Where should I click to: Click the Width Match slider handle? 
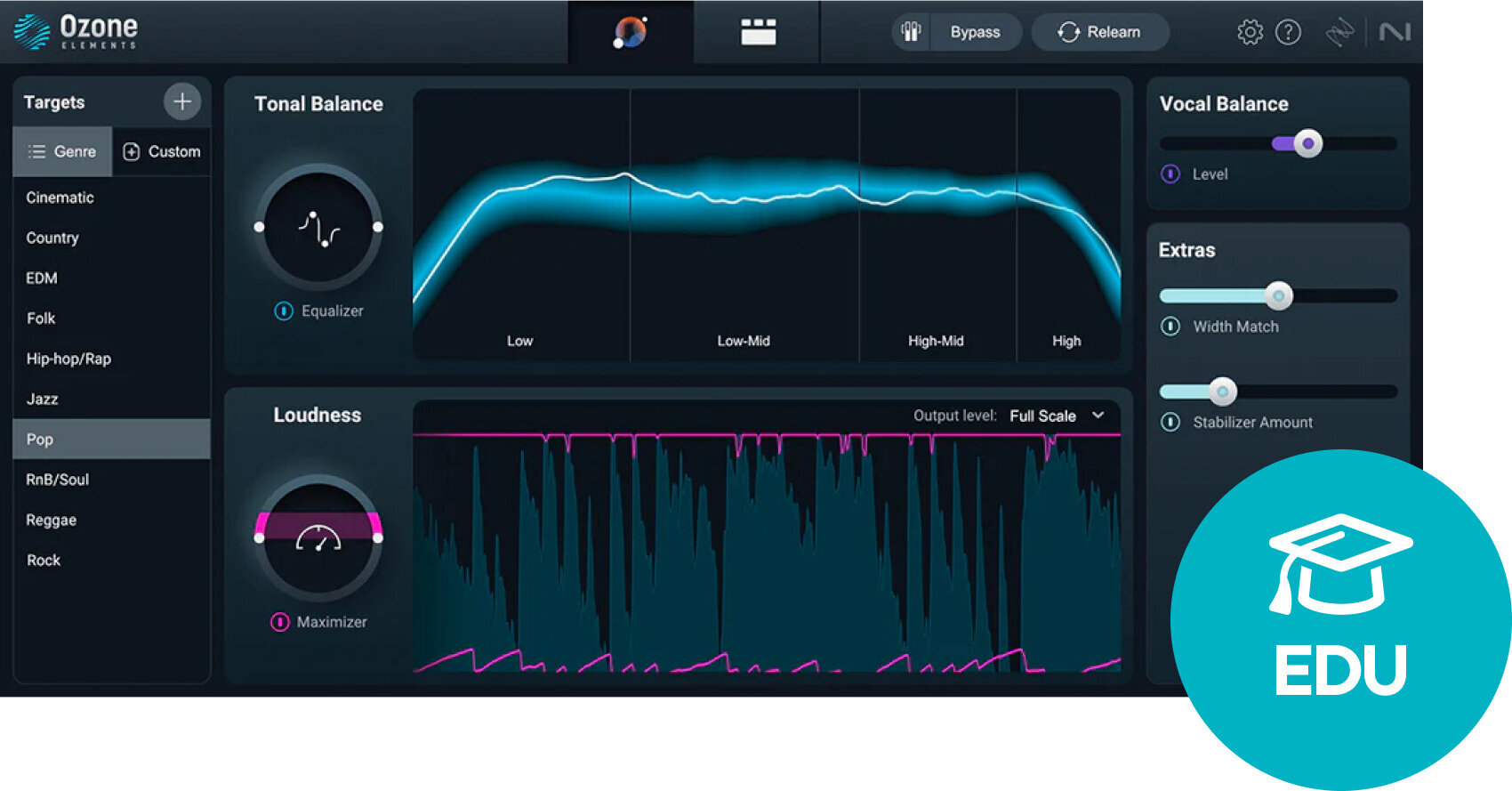[x=1279, y=295]
